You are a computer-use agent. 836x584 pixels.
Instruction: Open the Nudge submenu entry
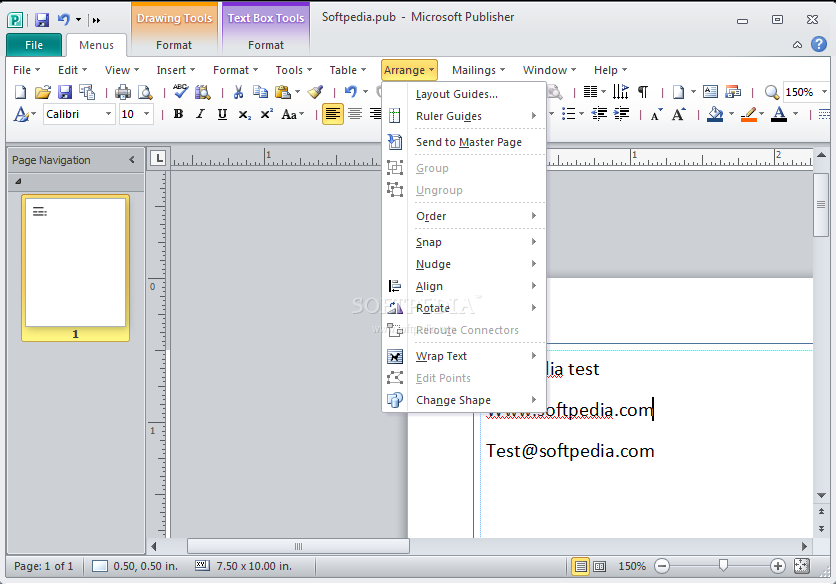(465, 264)
